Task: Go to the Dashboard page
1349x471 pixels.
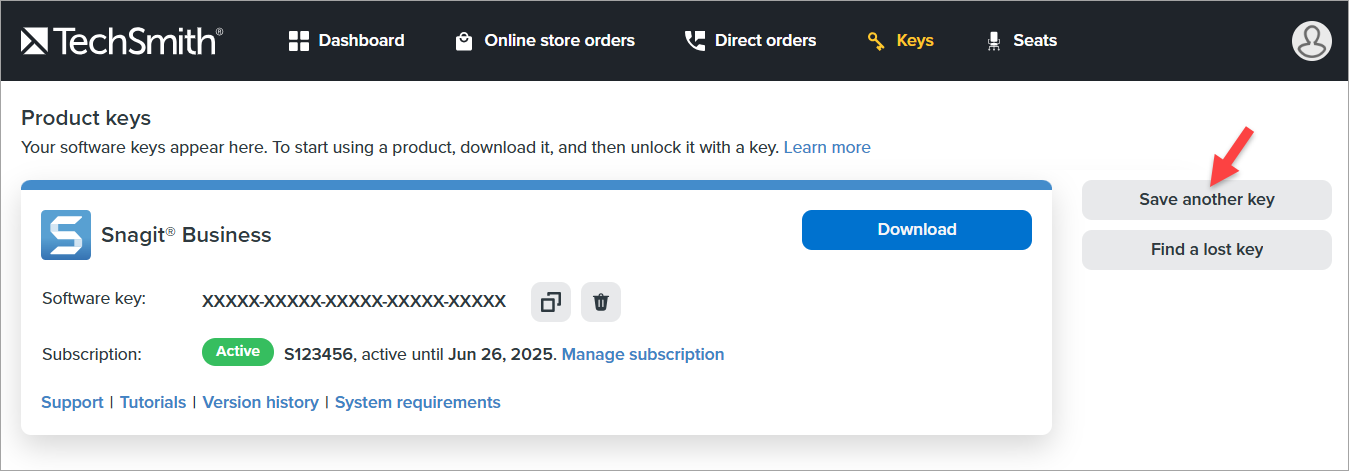Action: click(346, 41)
